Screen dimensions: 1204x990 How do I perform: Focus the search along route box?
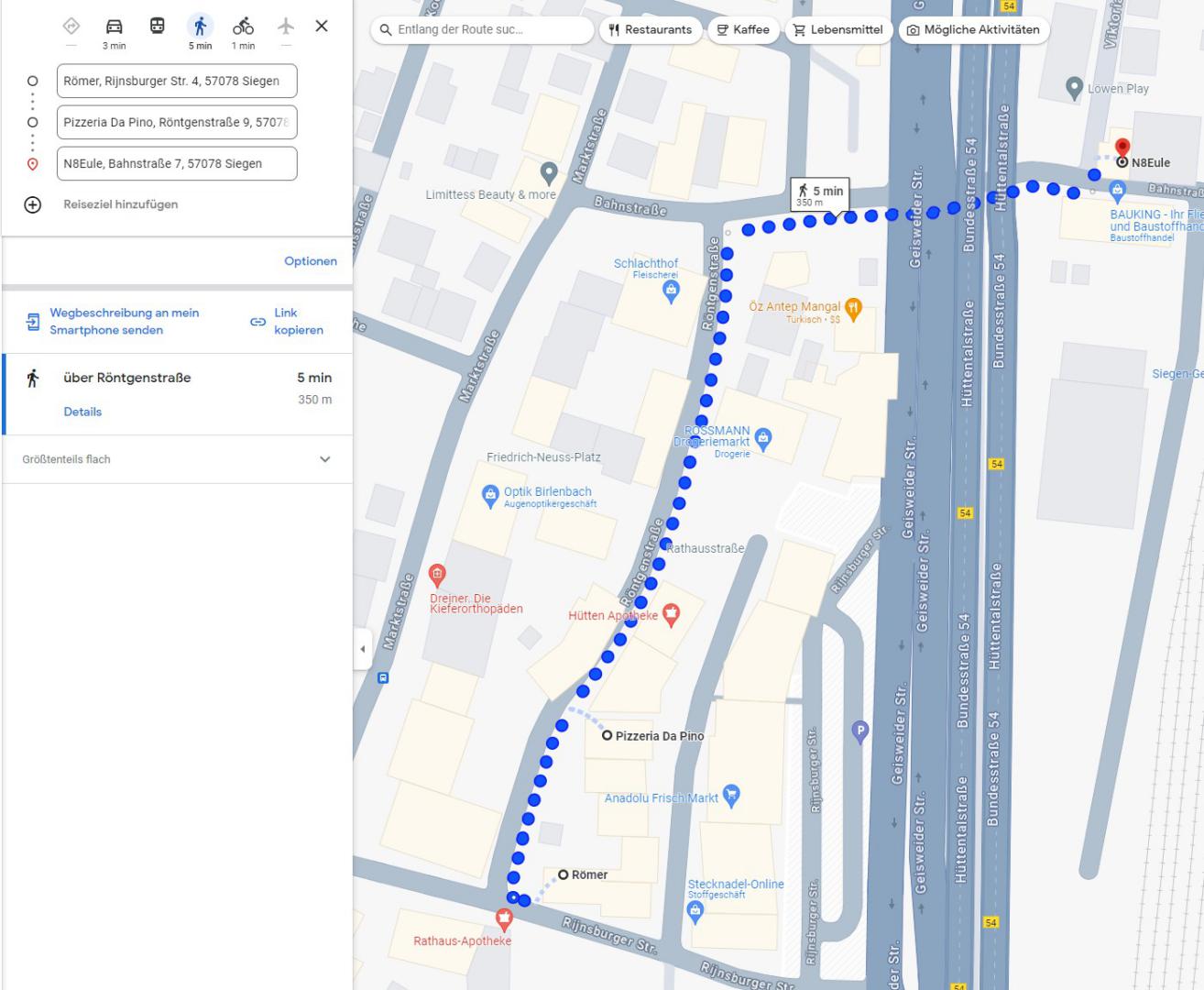pos(484,29)
